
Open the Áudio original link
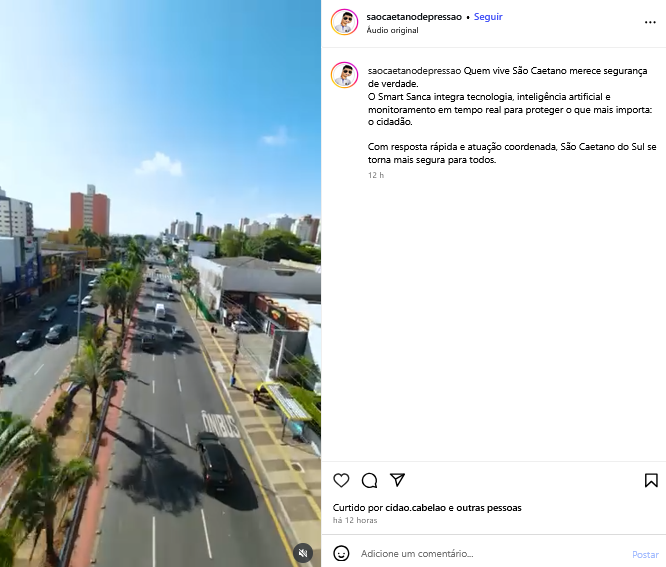click(x=392, y=30)
